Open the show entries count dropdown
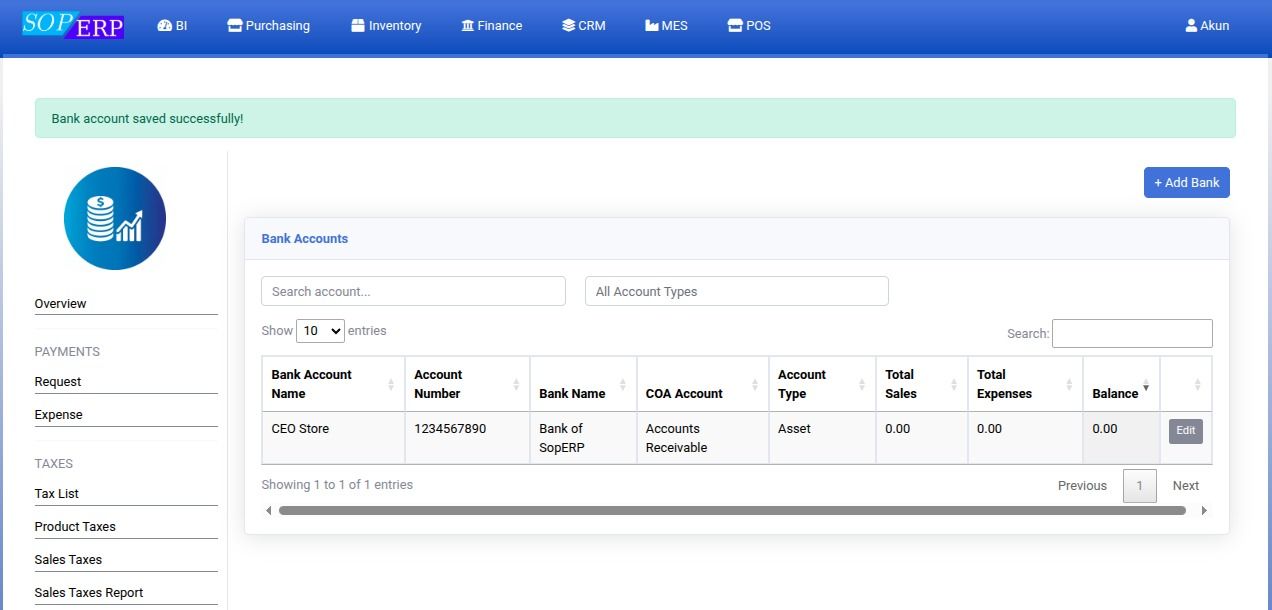Image resolution: width=1272 pixels, height=610 pixels. [x=320, y=331]
